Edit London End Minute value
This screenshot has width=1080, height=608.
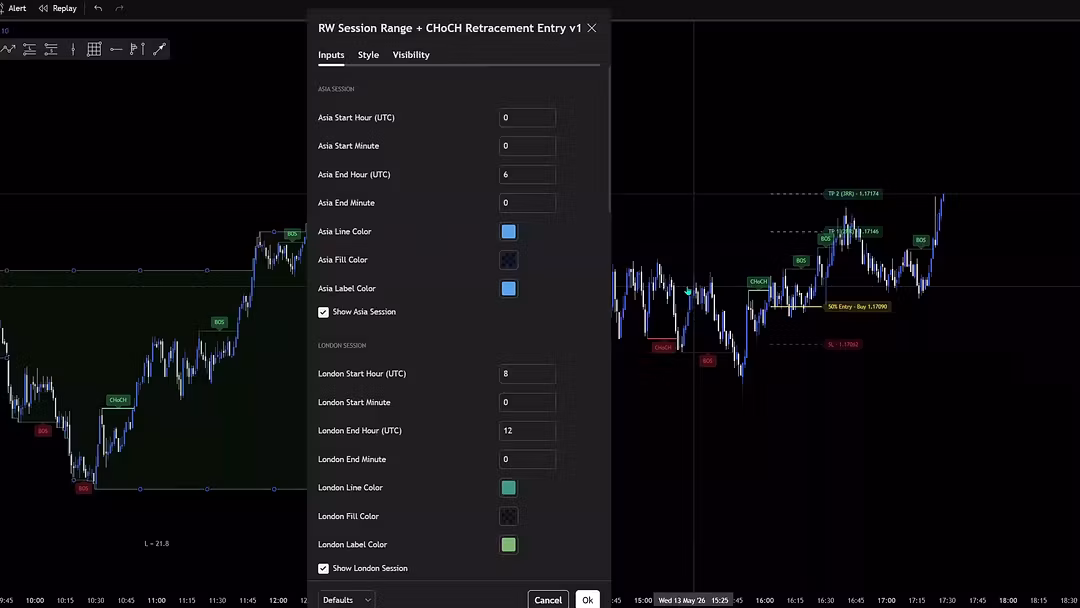pyautogui.click(x=527, y=459)
